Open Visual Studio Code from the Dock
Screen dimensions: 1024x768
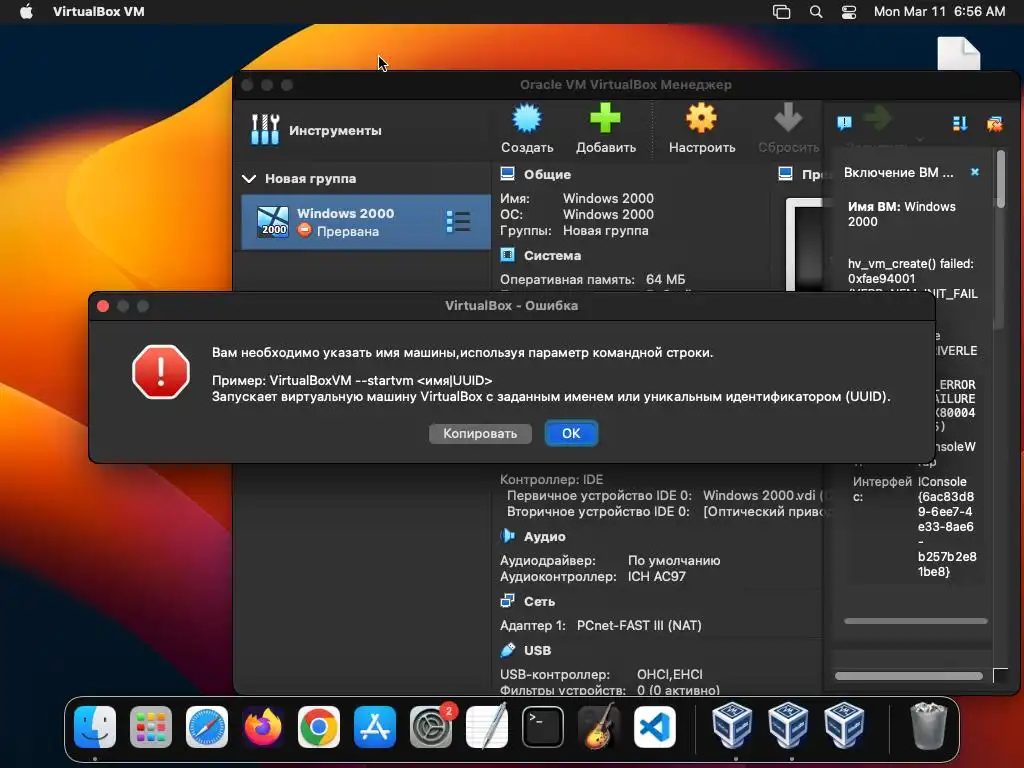pos(655,727)
